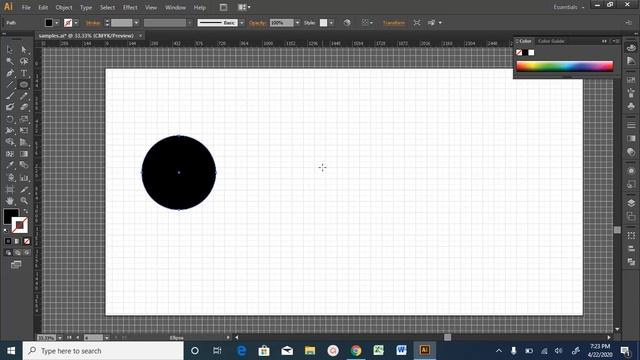Select the Perspective Grid tool
640x360 pixels.
click(x=24, y=142)
